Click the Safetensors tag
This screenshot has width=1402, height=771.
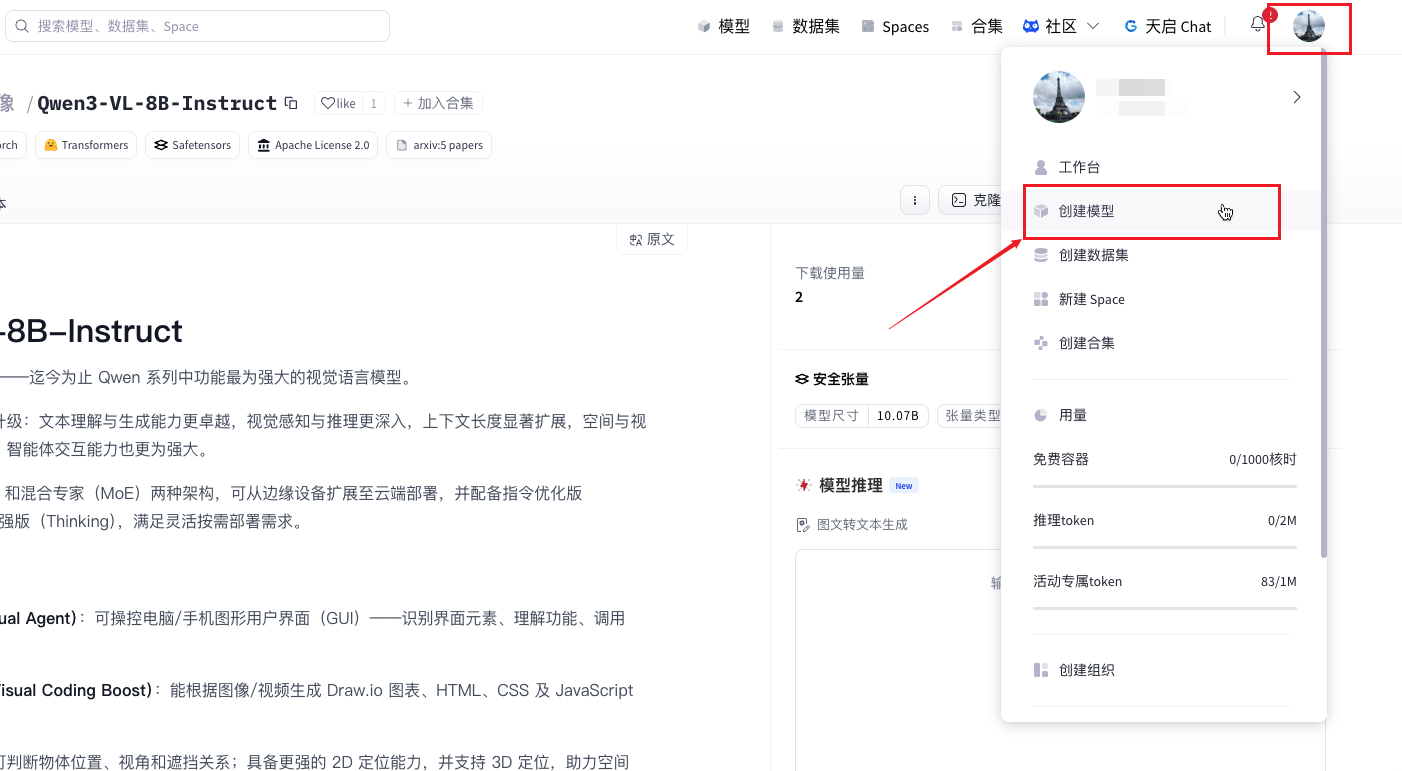pyautogui.click(x=192, y=145)
